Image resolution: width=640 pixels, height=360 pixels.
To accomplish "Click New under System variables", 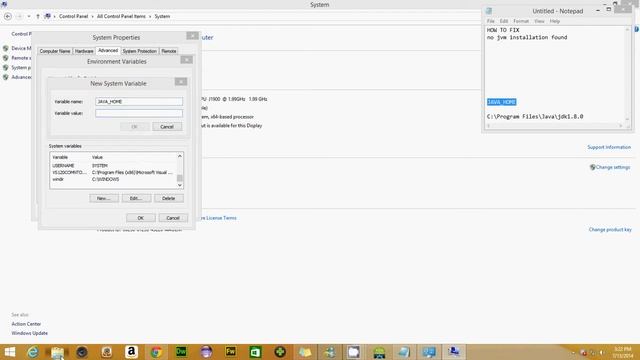I will point(104,198).
